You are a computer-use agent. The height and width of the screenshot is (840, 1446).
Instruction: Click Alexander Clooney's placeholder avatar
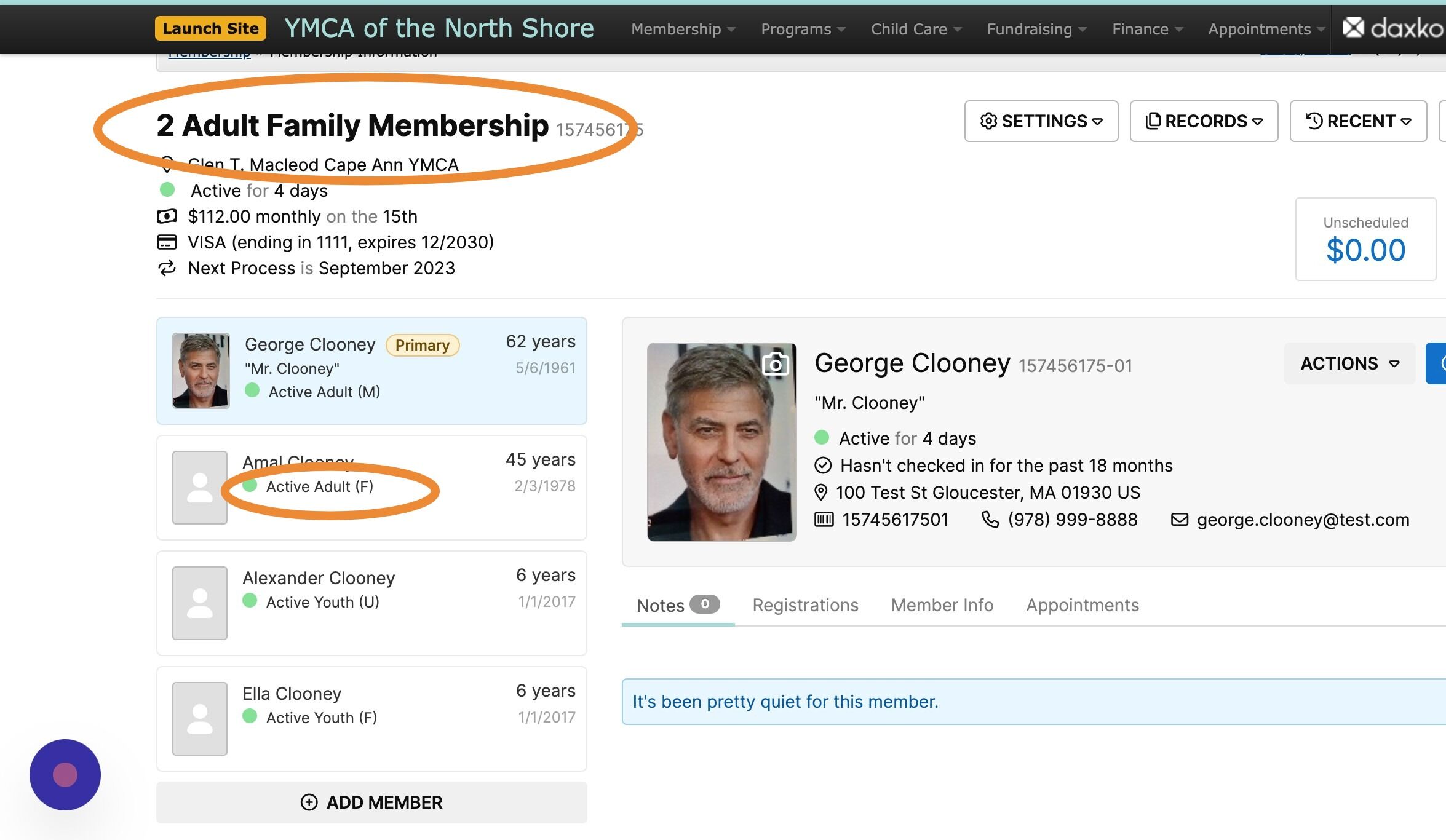click(x=200, y=603)
